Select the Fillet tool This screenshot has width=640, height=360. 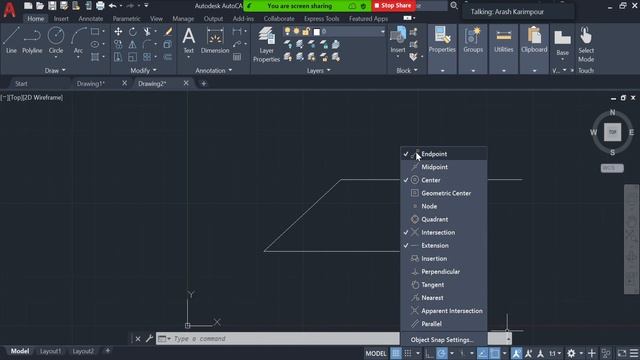pyautogui.click(x=147, y=44)
